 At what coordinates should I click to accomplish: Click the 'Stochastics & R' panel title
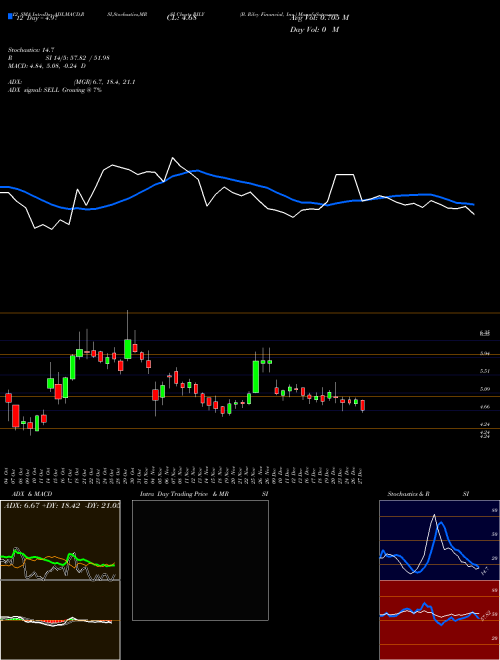pyautogui.click(x=408, y=494)
